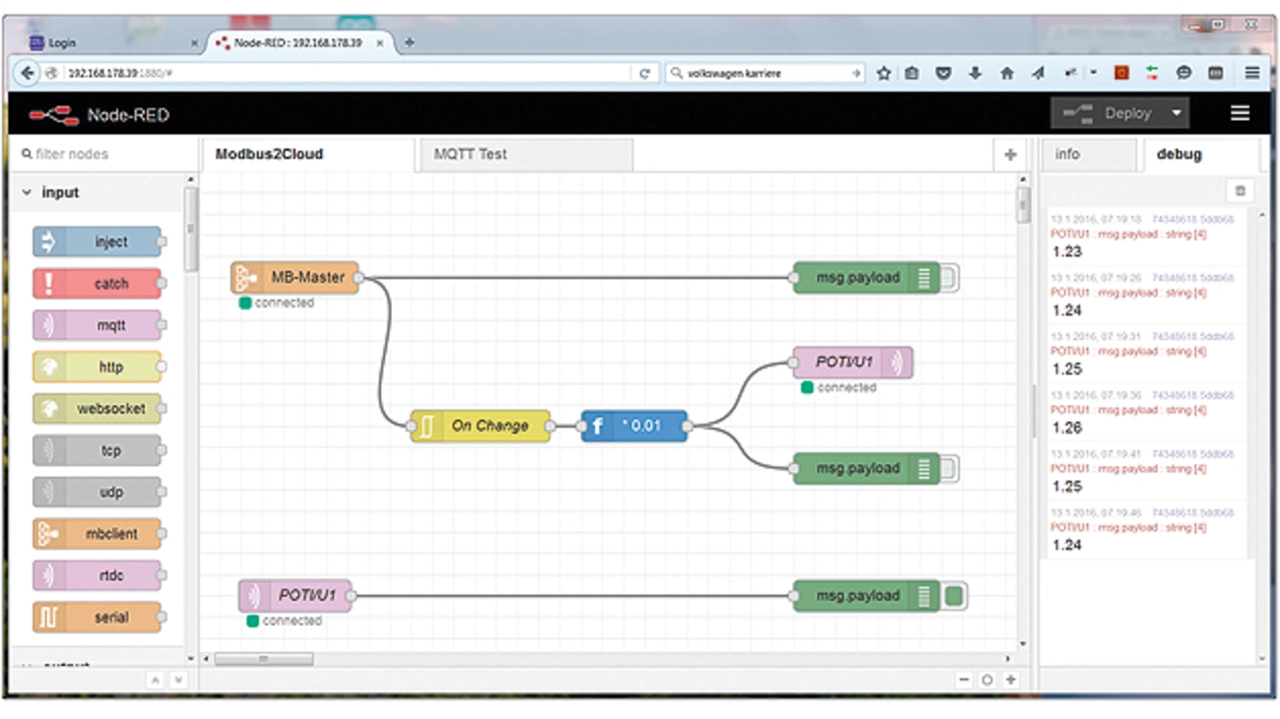Toggle the bottom msg.payload debug node button
The width and height of the screenshot is (1280, 719).
pos(954,597)
